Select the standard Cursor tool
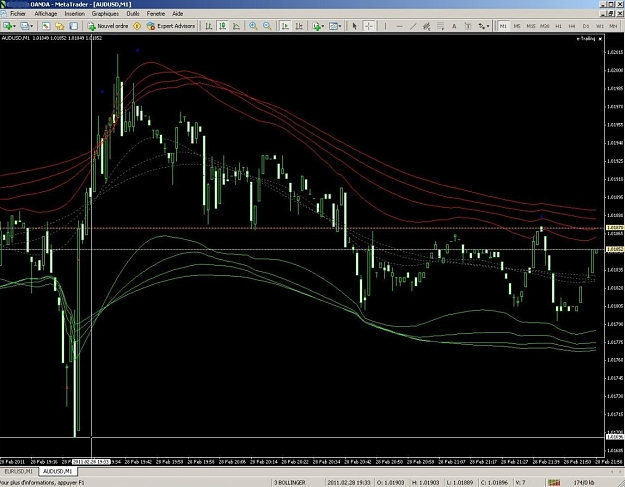625x487 pixels. (354, 26)
